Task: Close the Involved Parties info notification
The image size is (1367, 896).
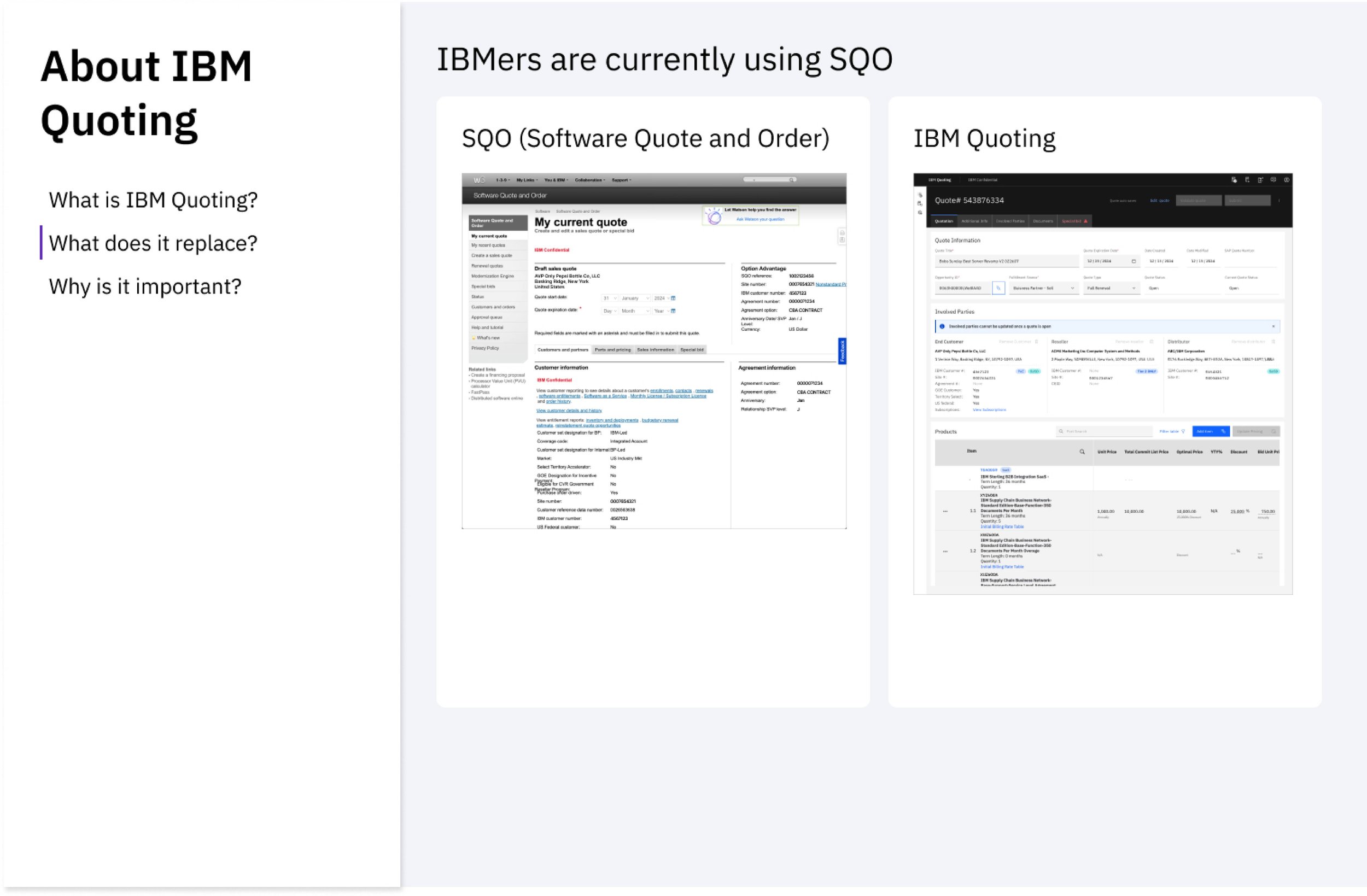Action: click(1273, 326)
